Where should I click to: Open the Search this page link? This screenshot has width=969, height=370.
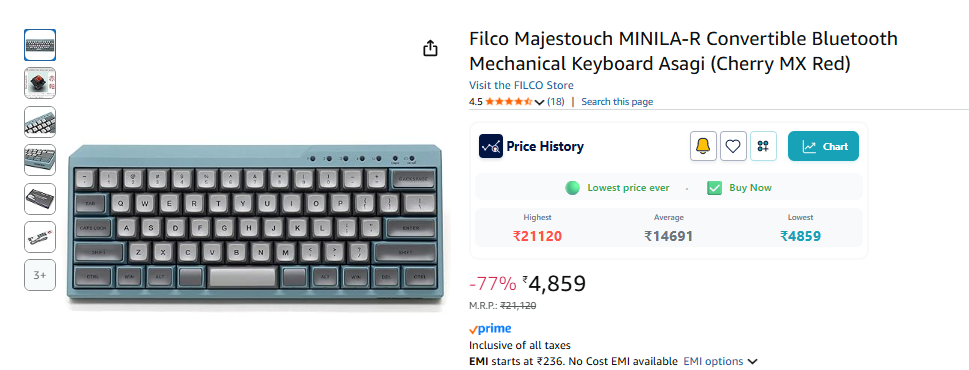click(617, 102)
